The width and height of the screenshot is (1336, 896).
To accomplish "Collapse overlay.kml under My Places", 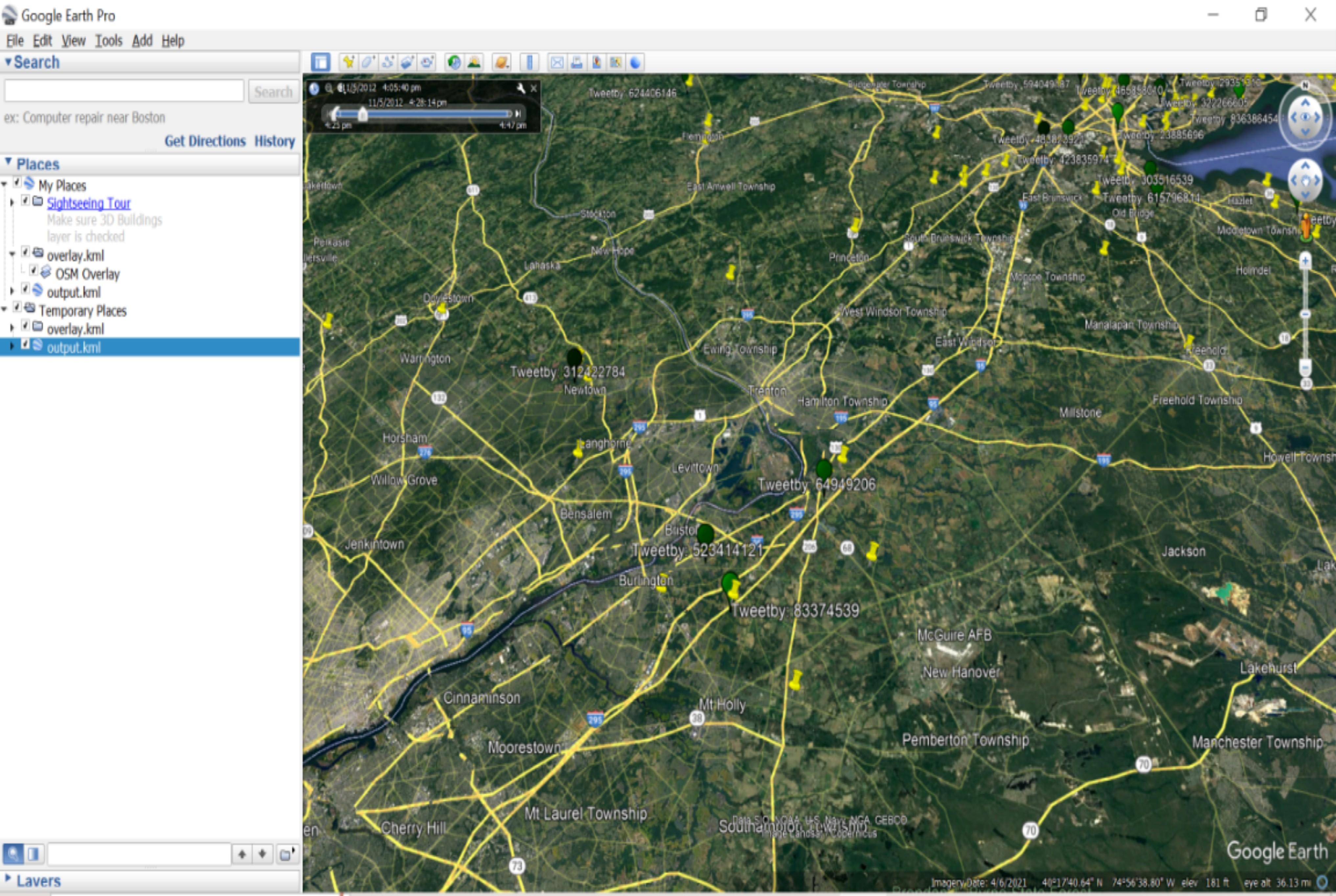I will click(x=12, y=254).
